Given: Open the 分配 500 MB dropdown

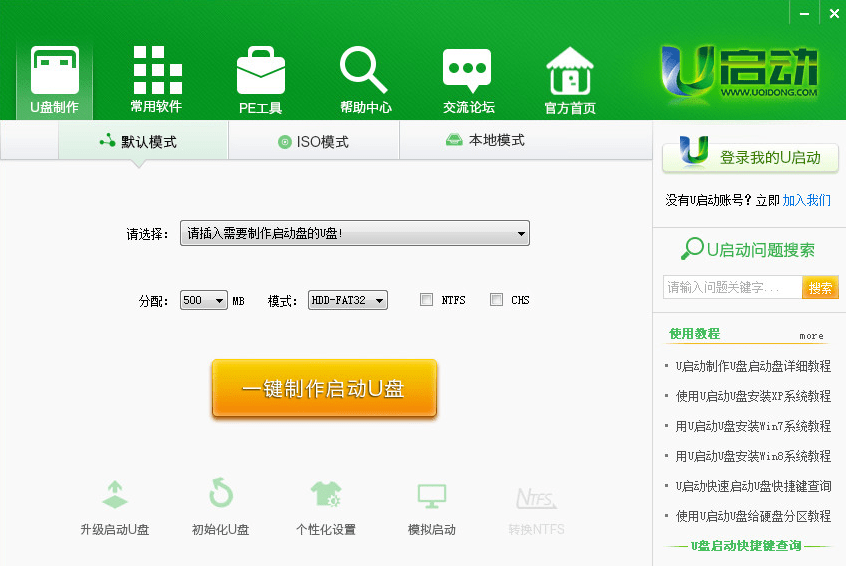Looking at the screenshot, I should coord(203,300).
